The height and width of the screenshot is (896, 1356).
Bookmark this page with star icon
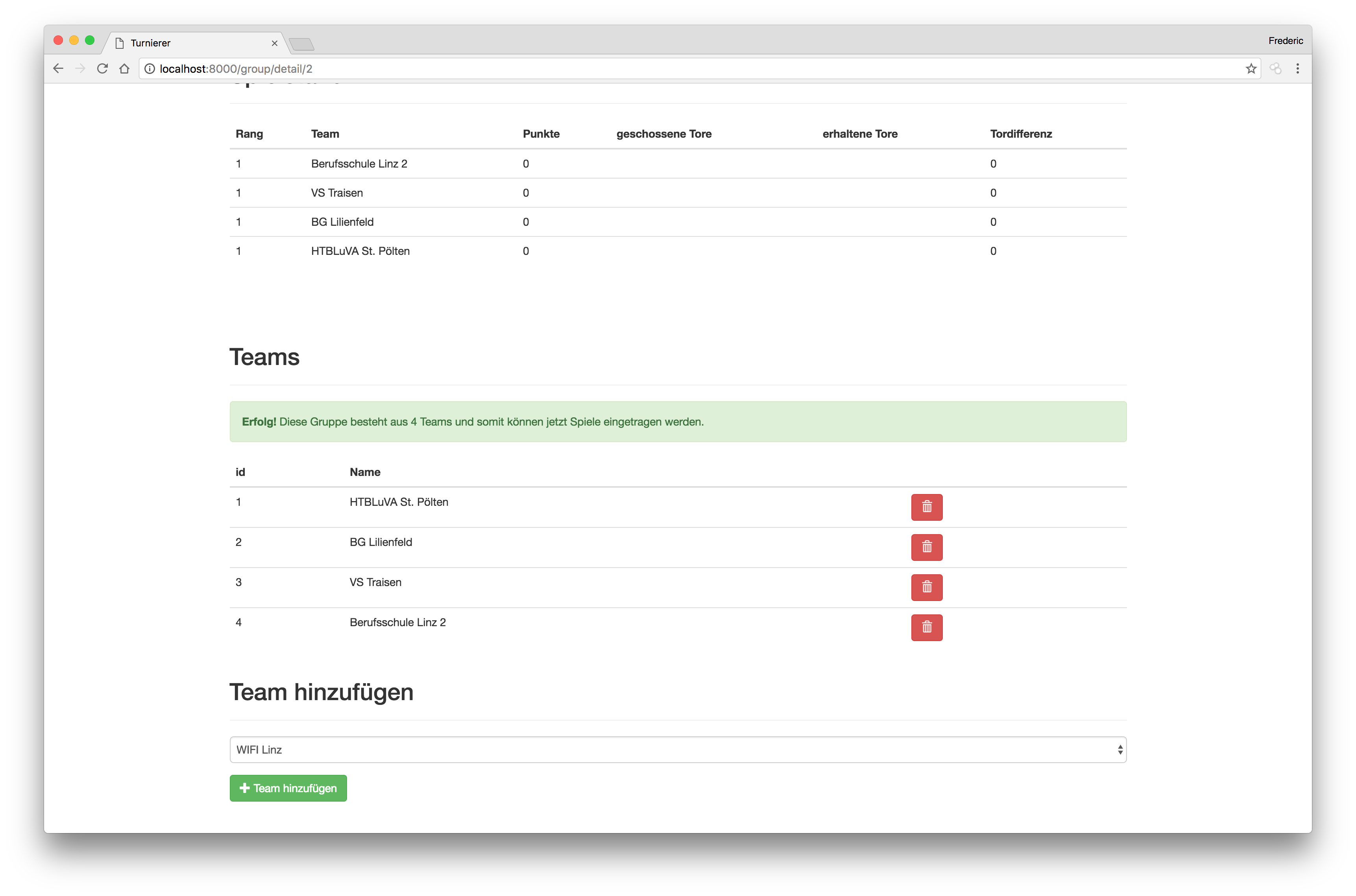pos(1251,68)
